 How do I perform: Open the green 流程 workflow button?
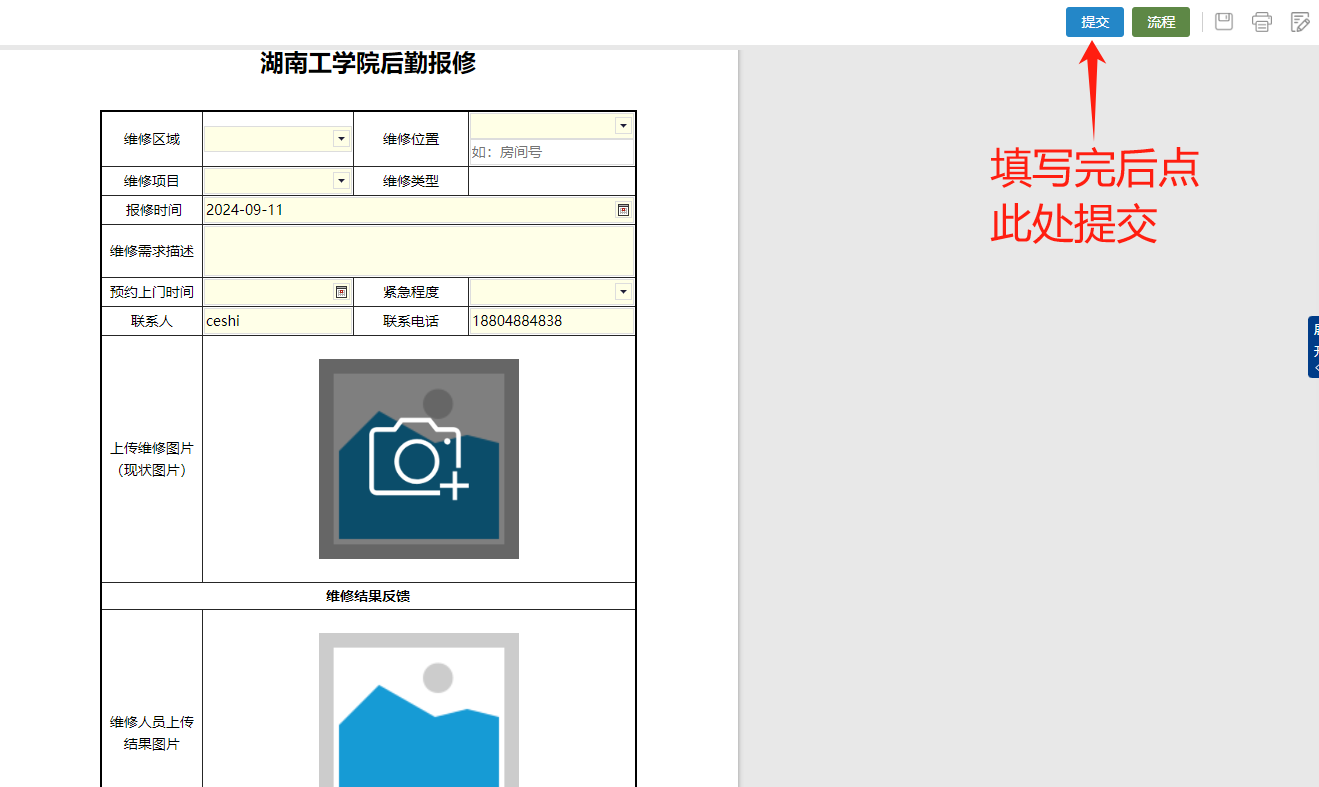point(1161,22)
